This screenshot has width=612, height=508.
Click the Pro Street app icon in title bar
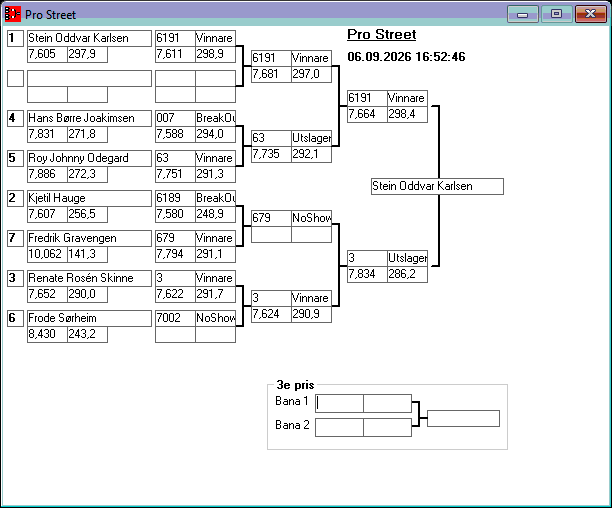12,14
